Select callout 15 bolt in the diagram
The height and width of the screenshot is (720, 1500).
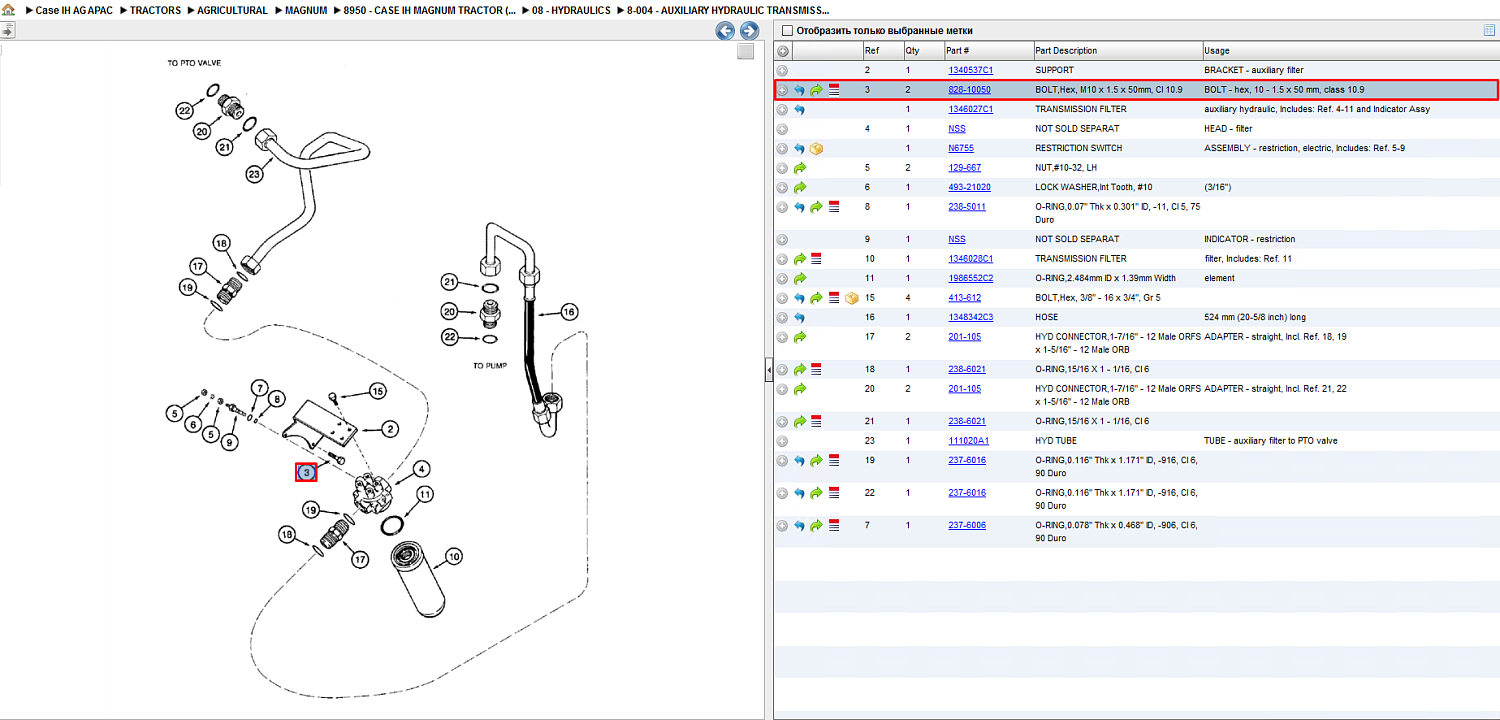tap(377, 390)
